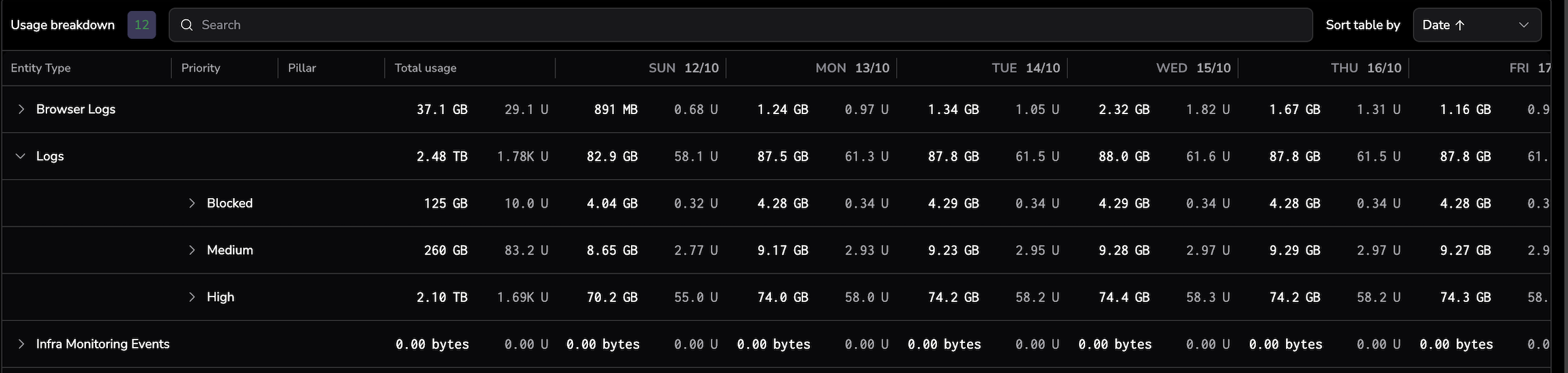Expand the Medium priority row
Screen dimensions: 1568x373
(x=192, y=250)
